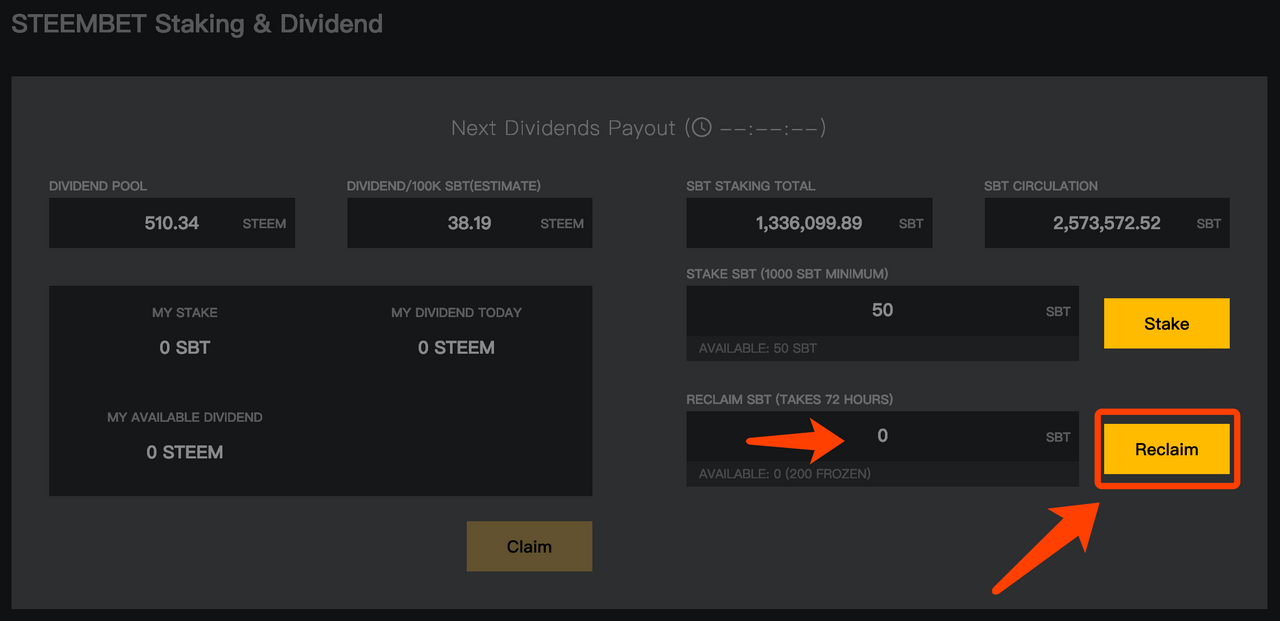Click the My Stake 0 SBT value
The height and width of the screenshot is (621, 1280).
pyautogui.click(x=185, y=348)
